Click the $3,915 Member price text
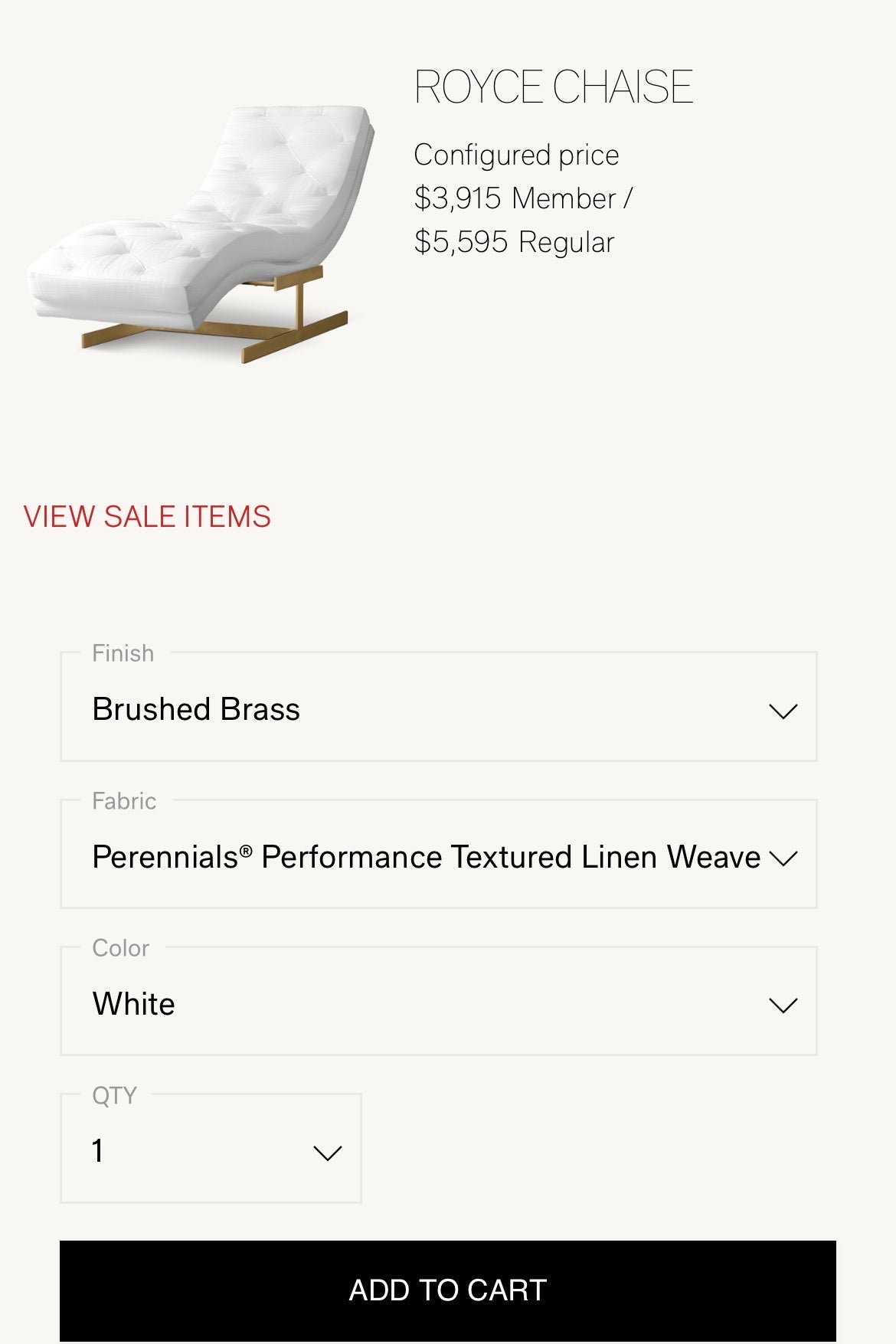896x1344 pixels. pyautogui.click(x=523, y=198)
